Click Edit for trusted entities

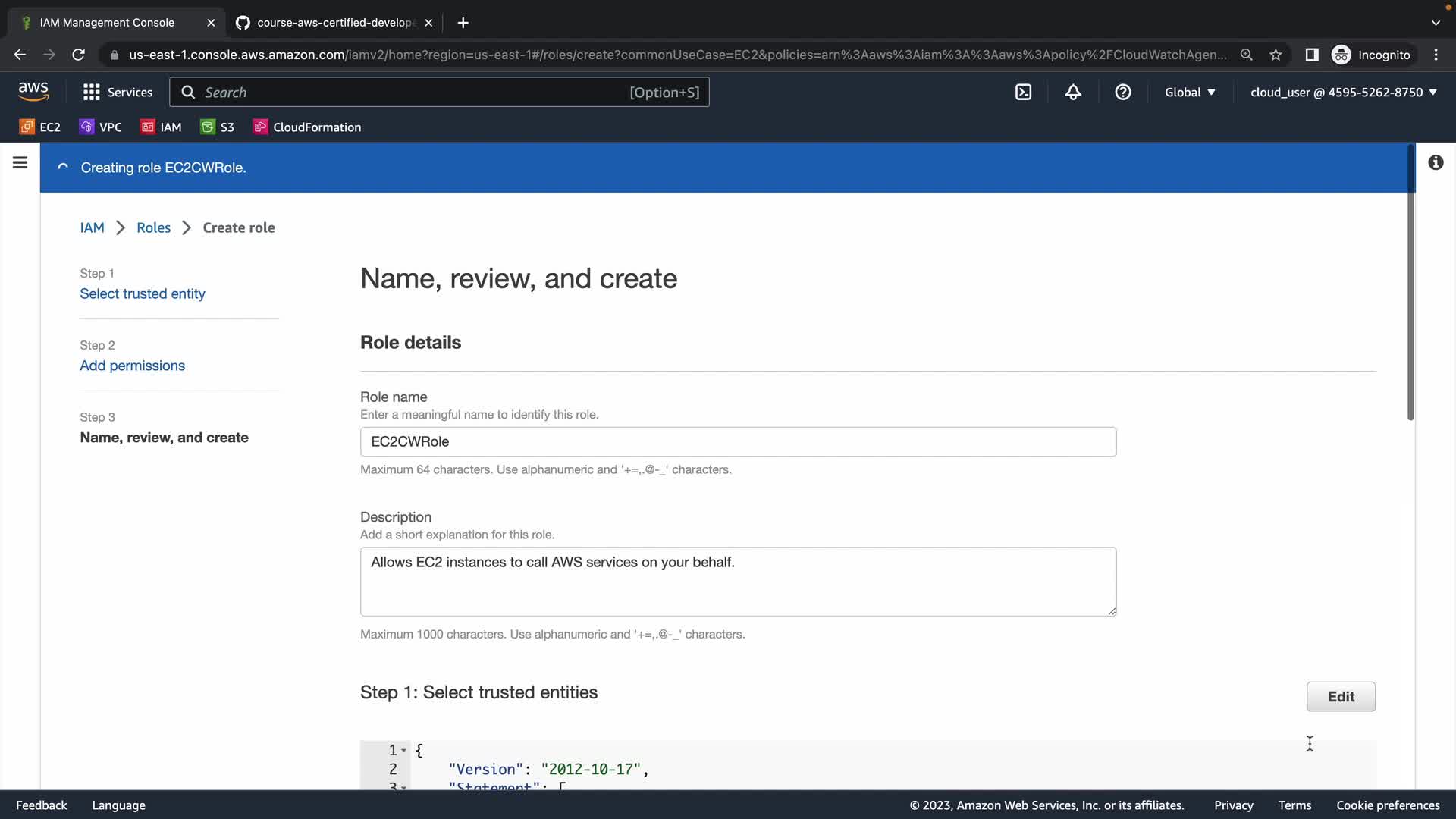(1340, 696)
